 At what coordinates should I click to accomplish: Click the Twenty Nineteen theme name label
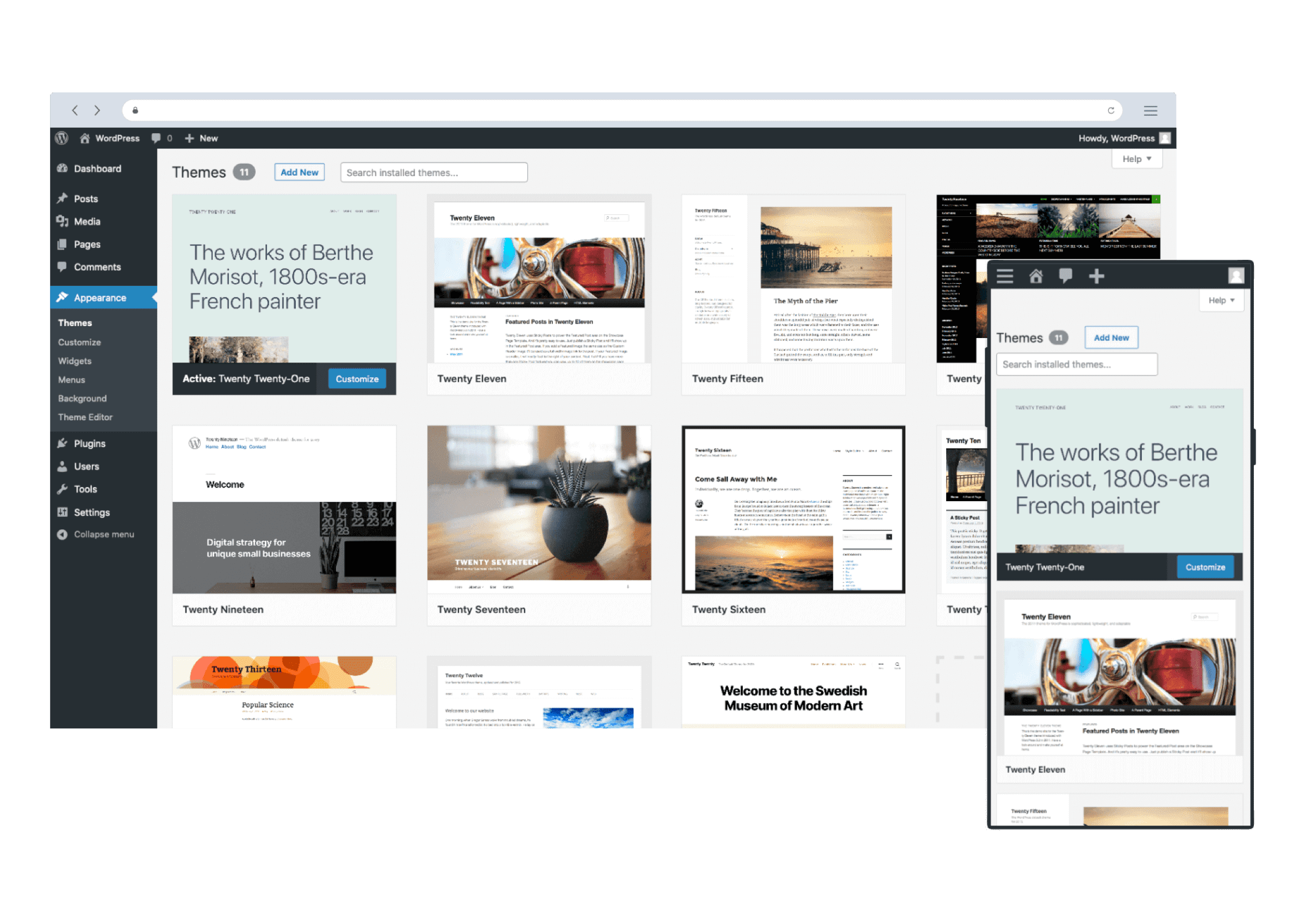point(223,609)
